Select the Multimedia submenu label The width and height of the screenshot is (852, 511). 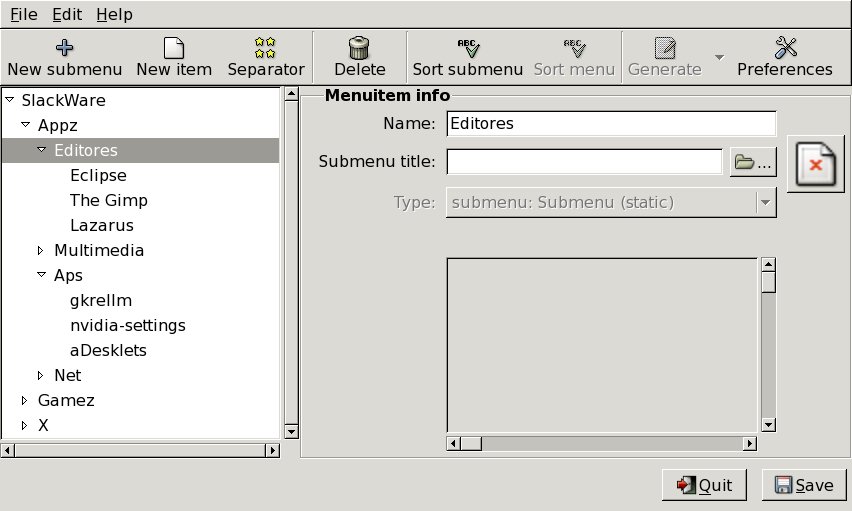[99, 250]
